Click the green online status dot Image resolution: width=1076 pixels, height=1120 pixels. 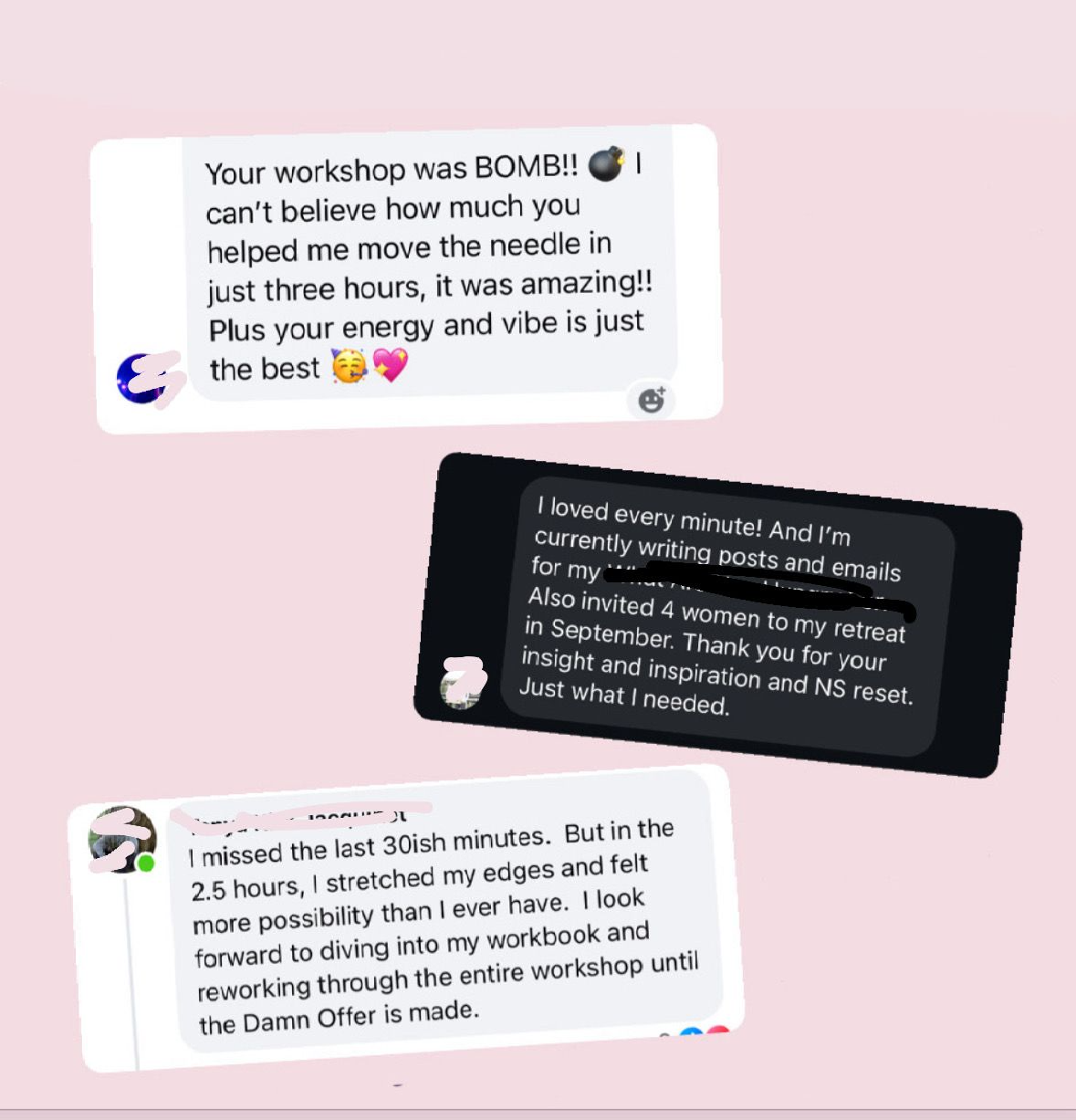click(x=145, y=863)
